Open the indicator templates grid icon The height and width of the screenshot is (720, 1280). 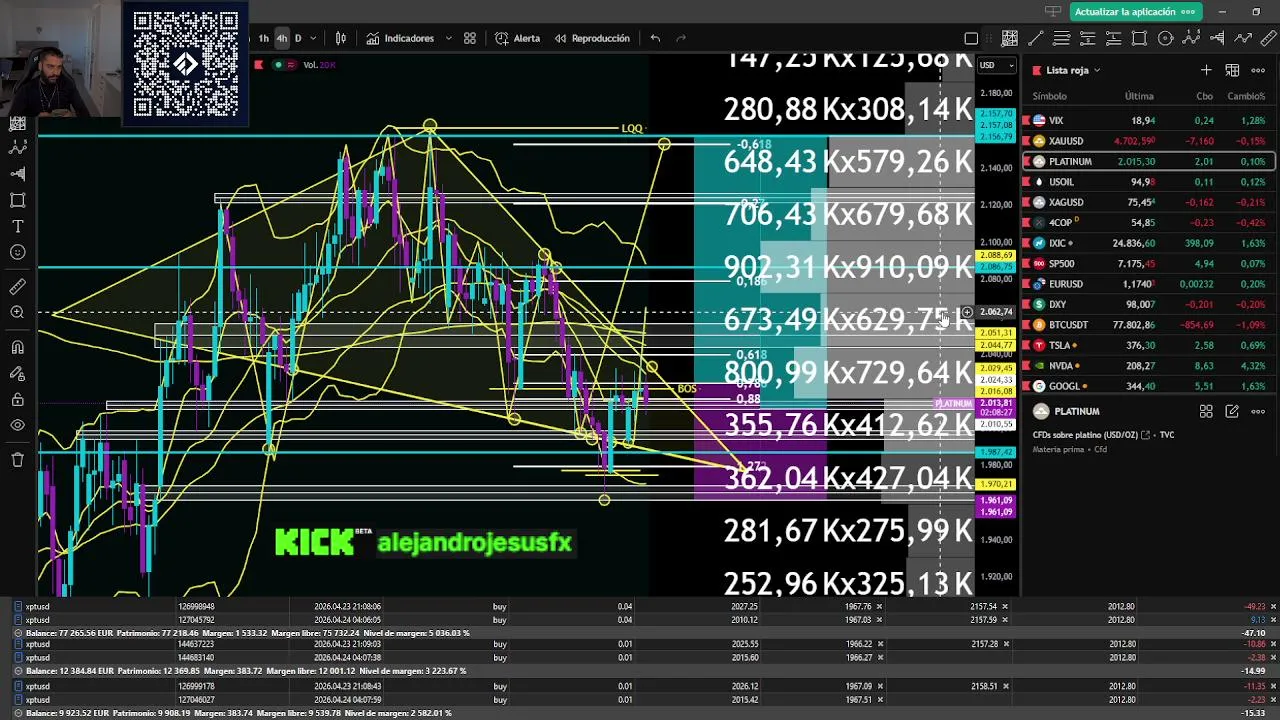coord(470,38)
